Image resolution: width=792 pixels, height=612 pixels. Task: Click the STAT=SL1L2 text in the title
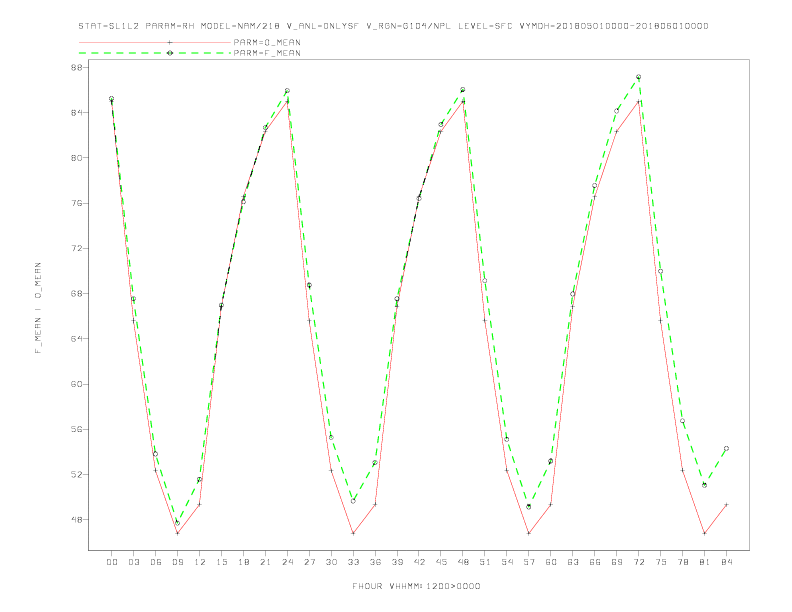tap(109, 26)
